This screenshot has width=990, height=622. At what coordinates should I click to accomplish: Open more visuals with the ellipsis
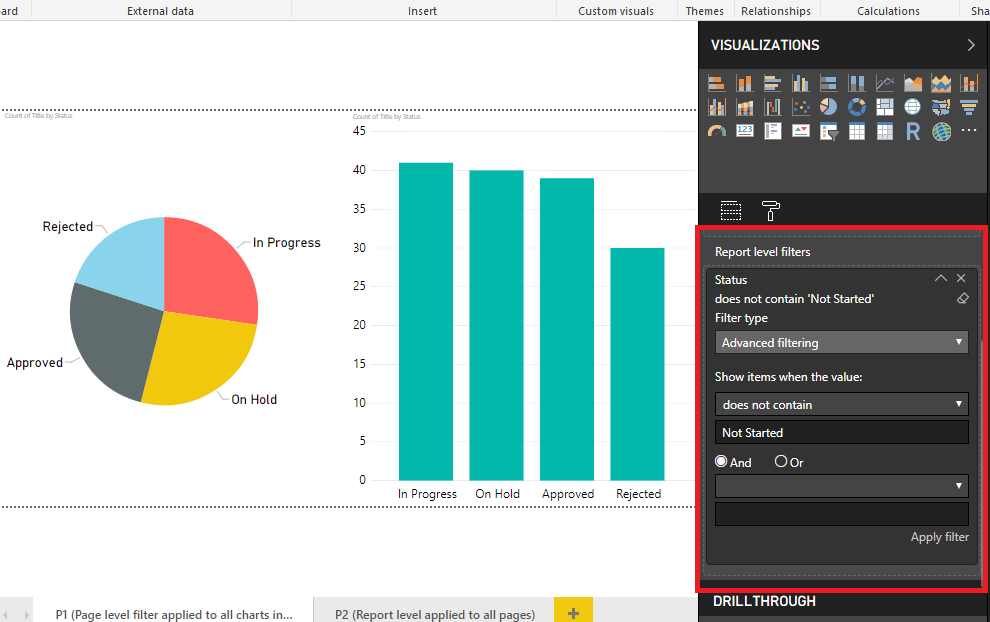(968, 130)
